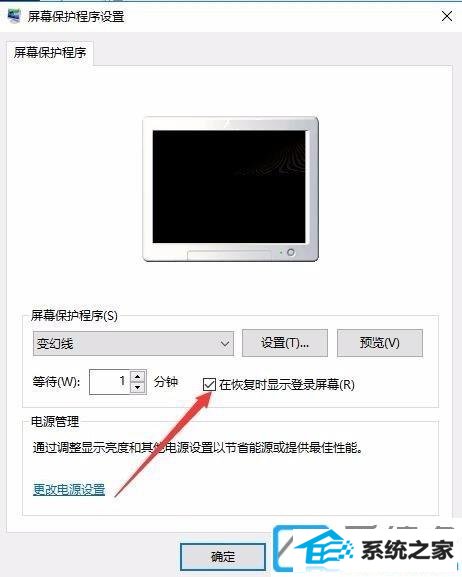This screenshot has height=577, width=462.
Task: Click the screen saver settings title icon
Action: click(14, 16)
